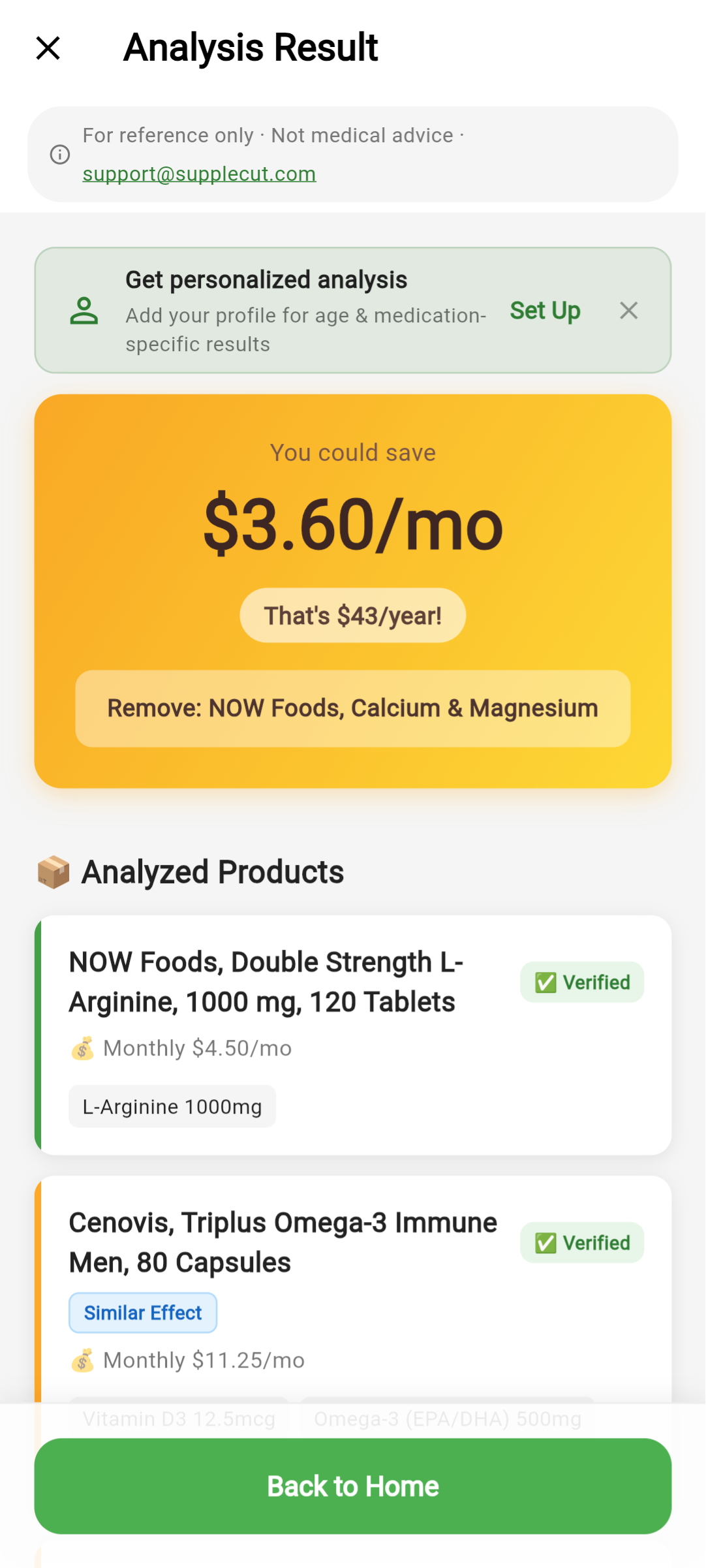Tap the info icon in disclaimer
706x1568 pixels.
coord(60,155)
